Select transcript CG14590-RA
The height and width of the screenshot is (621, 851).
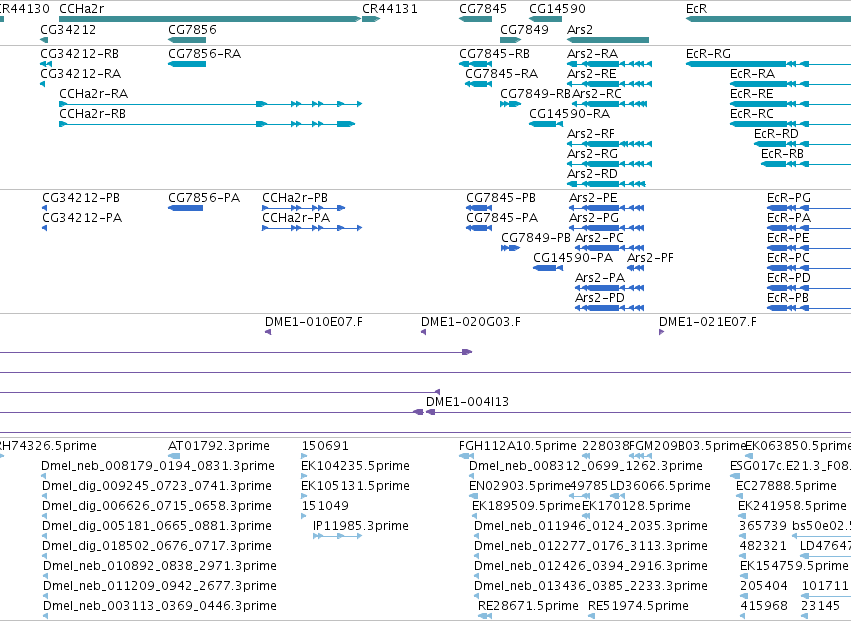545,124
